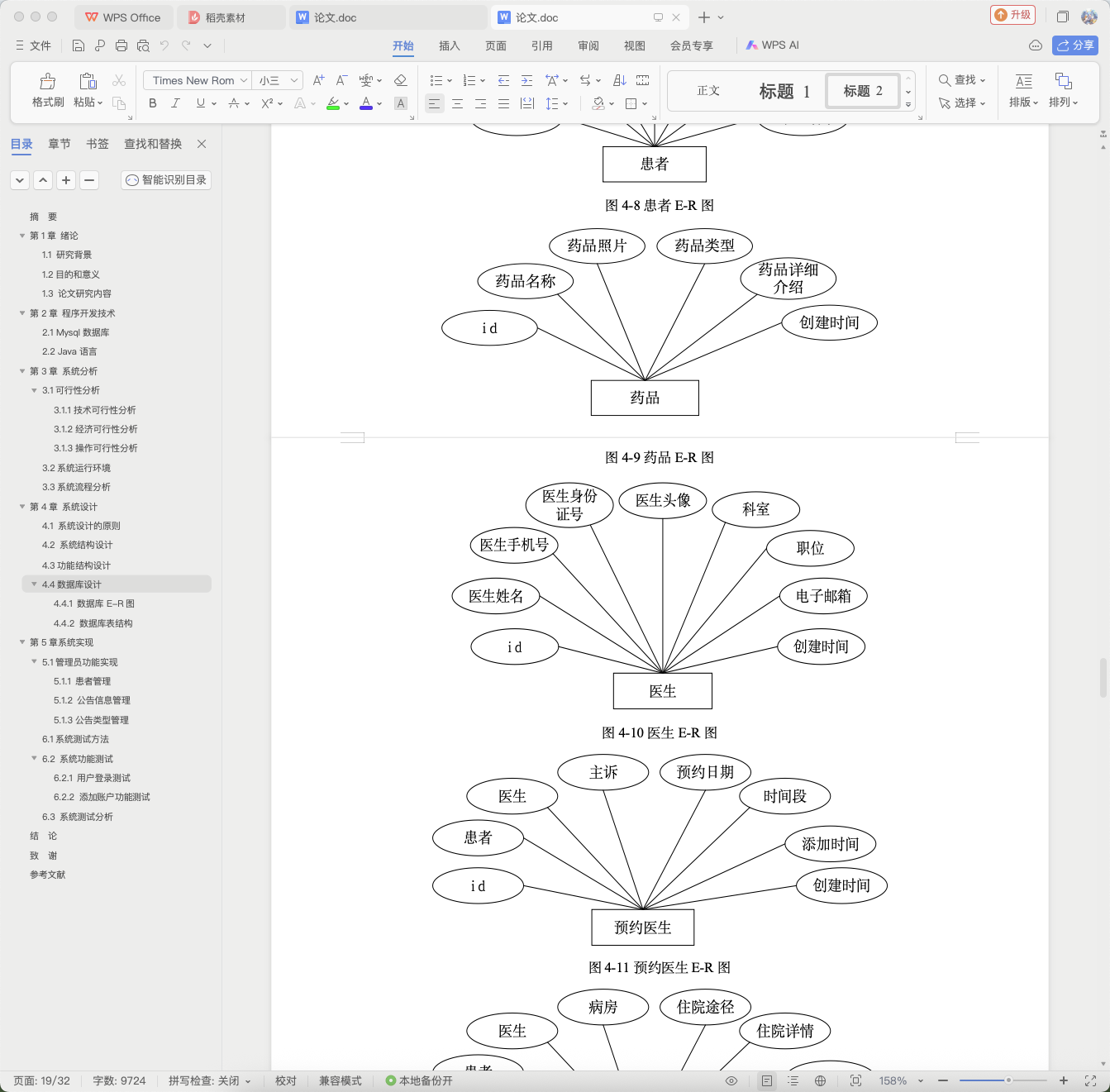
Task: Click the clear formatting eraser icon
Action: (x=401, y=80)
